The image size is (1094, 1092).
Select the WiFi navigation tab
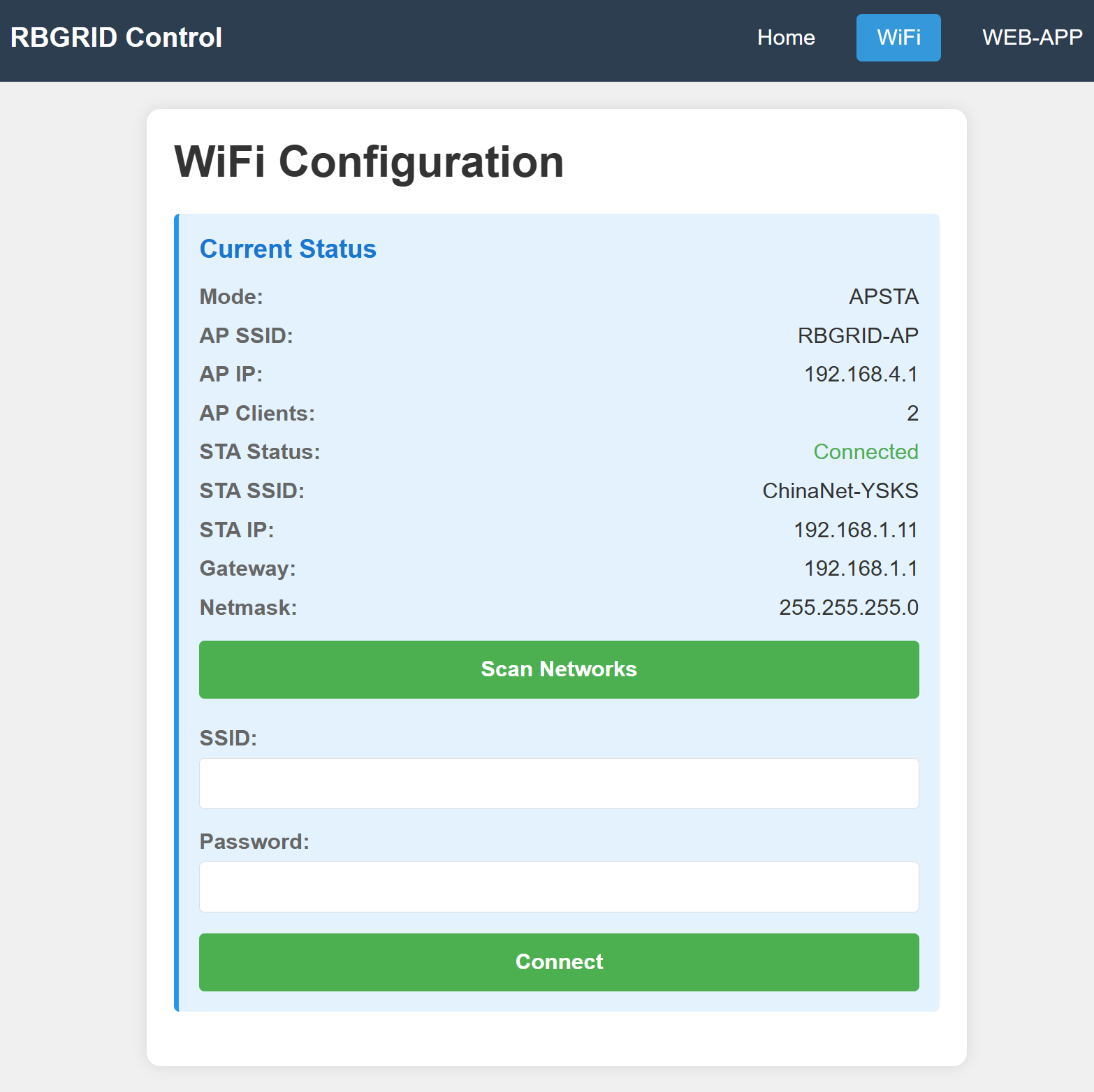click(x=898, y=38)
